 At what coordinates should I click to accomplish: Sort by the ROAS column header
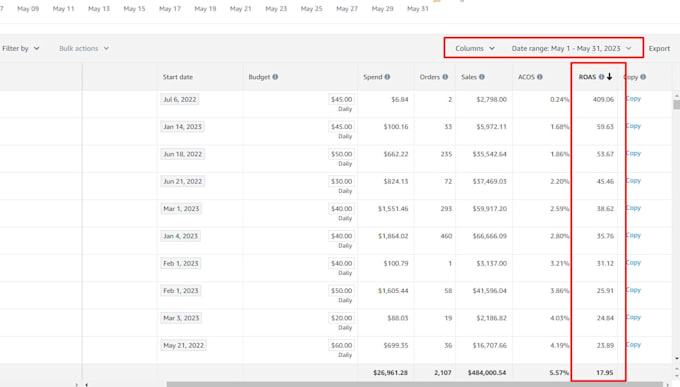587,77
